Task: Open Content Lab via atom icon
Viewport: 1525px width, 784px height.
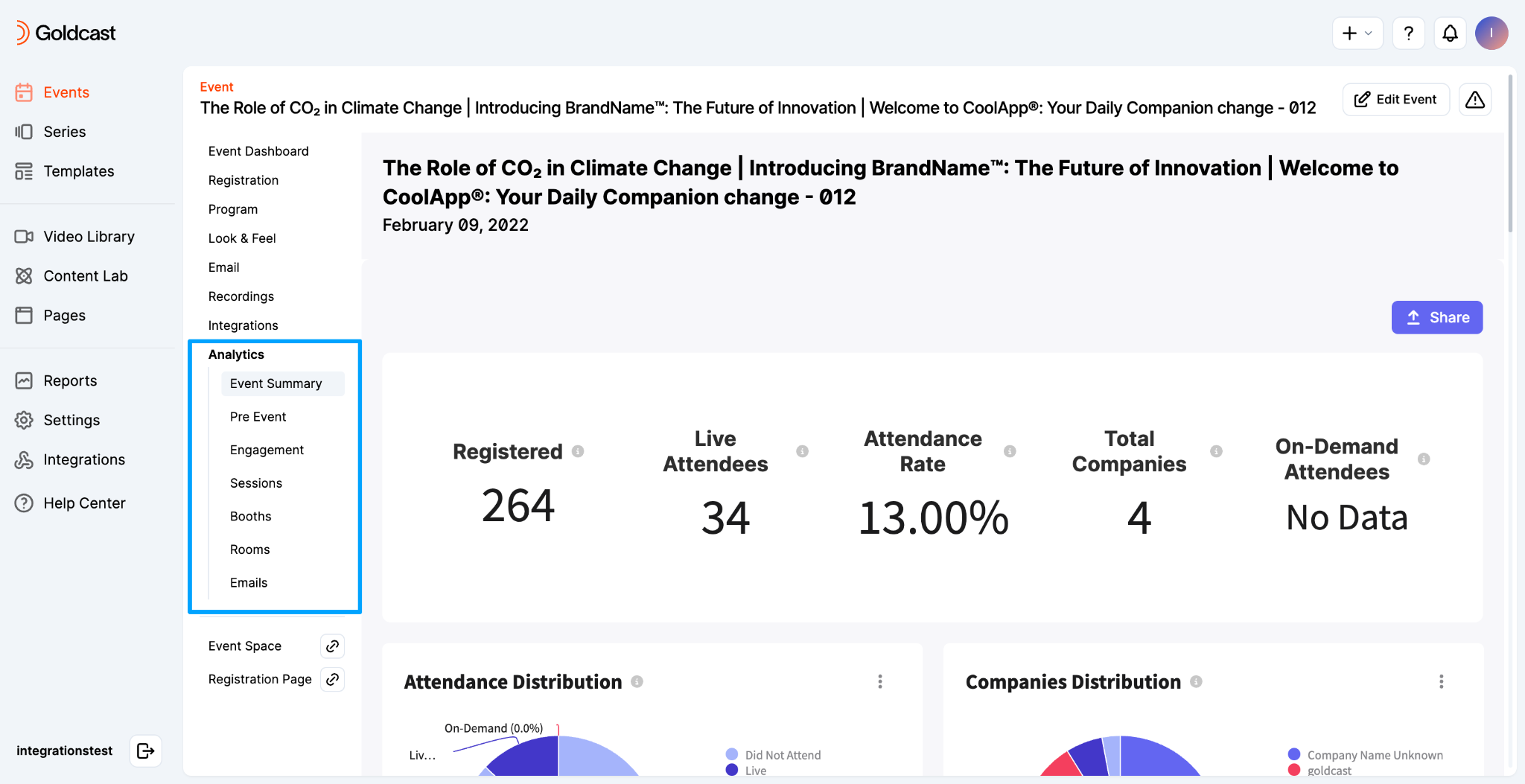Action: point(24,275)
